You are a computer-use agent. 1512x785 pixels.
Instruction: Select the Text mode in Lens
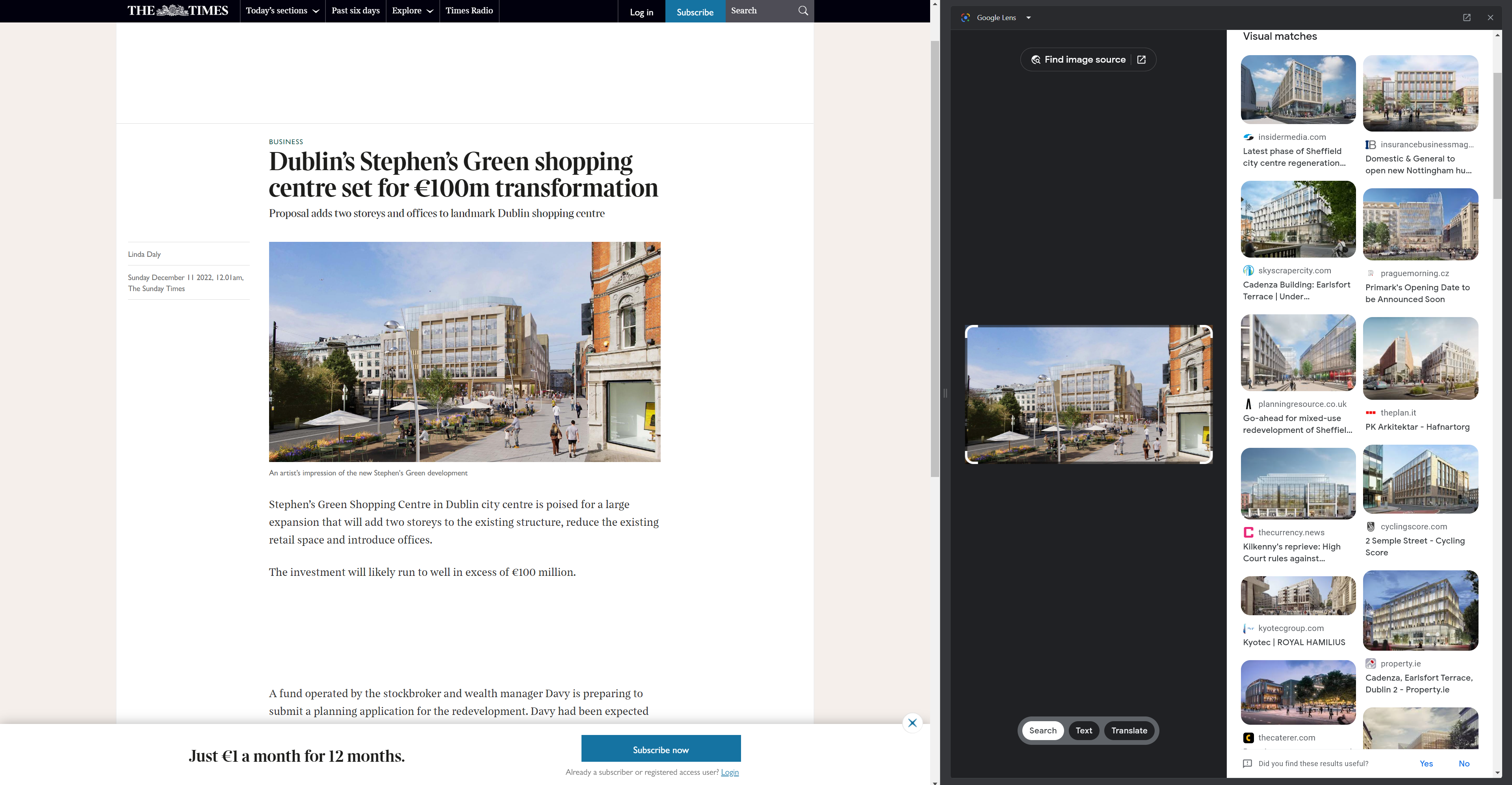coord(1083,730)
